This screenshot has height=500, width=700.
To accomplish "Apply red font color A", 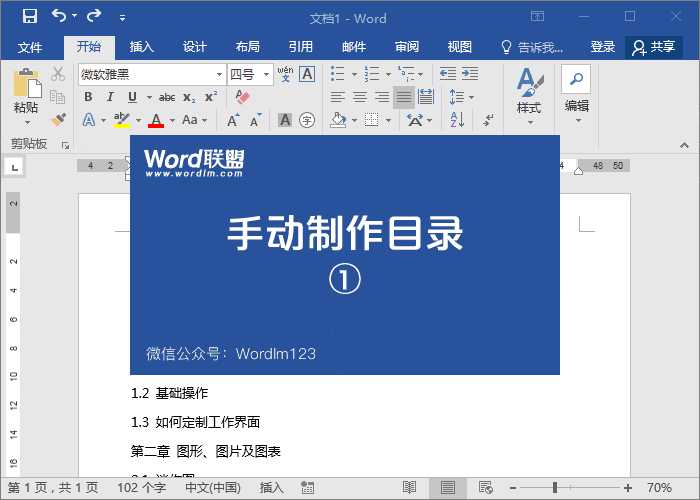I will [x=156, y=120].
